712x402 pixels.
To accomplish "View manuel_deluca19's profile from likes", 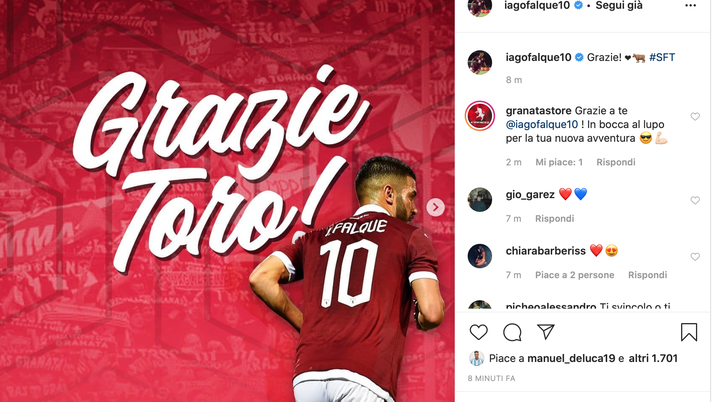I will pos(571,358).
